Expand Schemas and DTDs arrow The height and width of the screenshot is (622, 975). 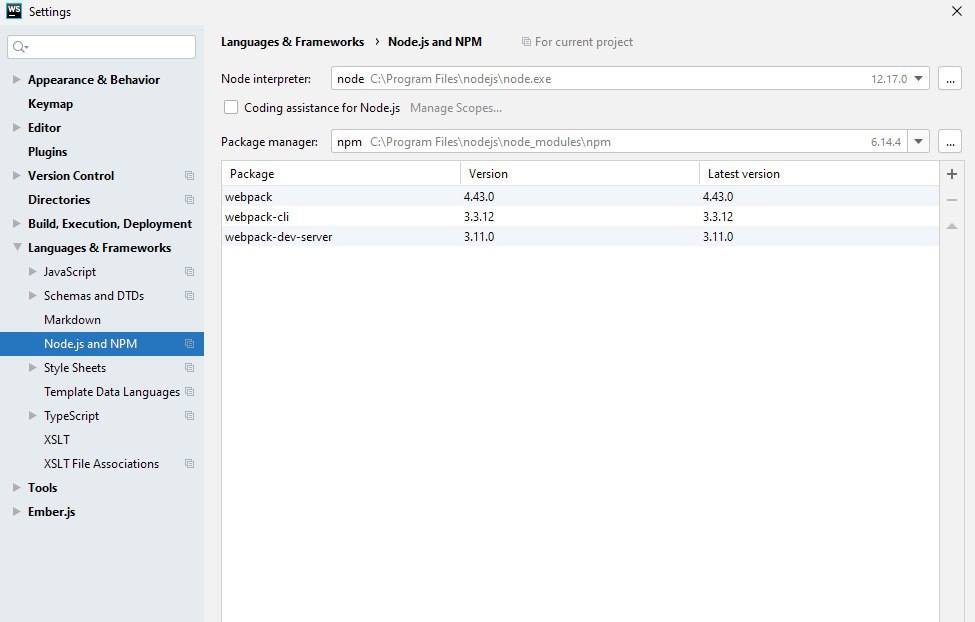tap(33, 296)
